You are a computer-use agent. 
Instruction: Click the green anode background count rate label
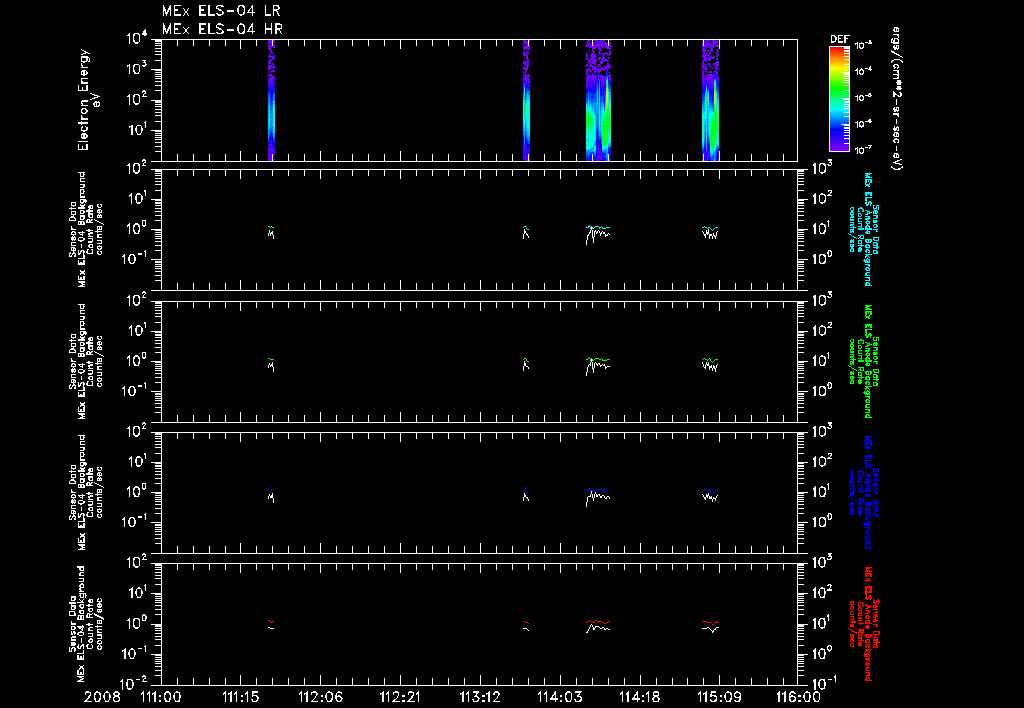point(863,361)
